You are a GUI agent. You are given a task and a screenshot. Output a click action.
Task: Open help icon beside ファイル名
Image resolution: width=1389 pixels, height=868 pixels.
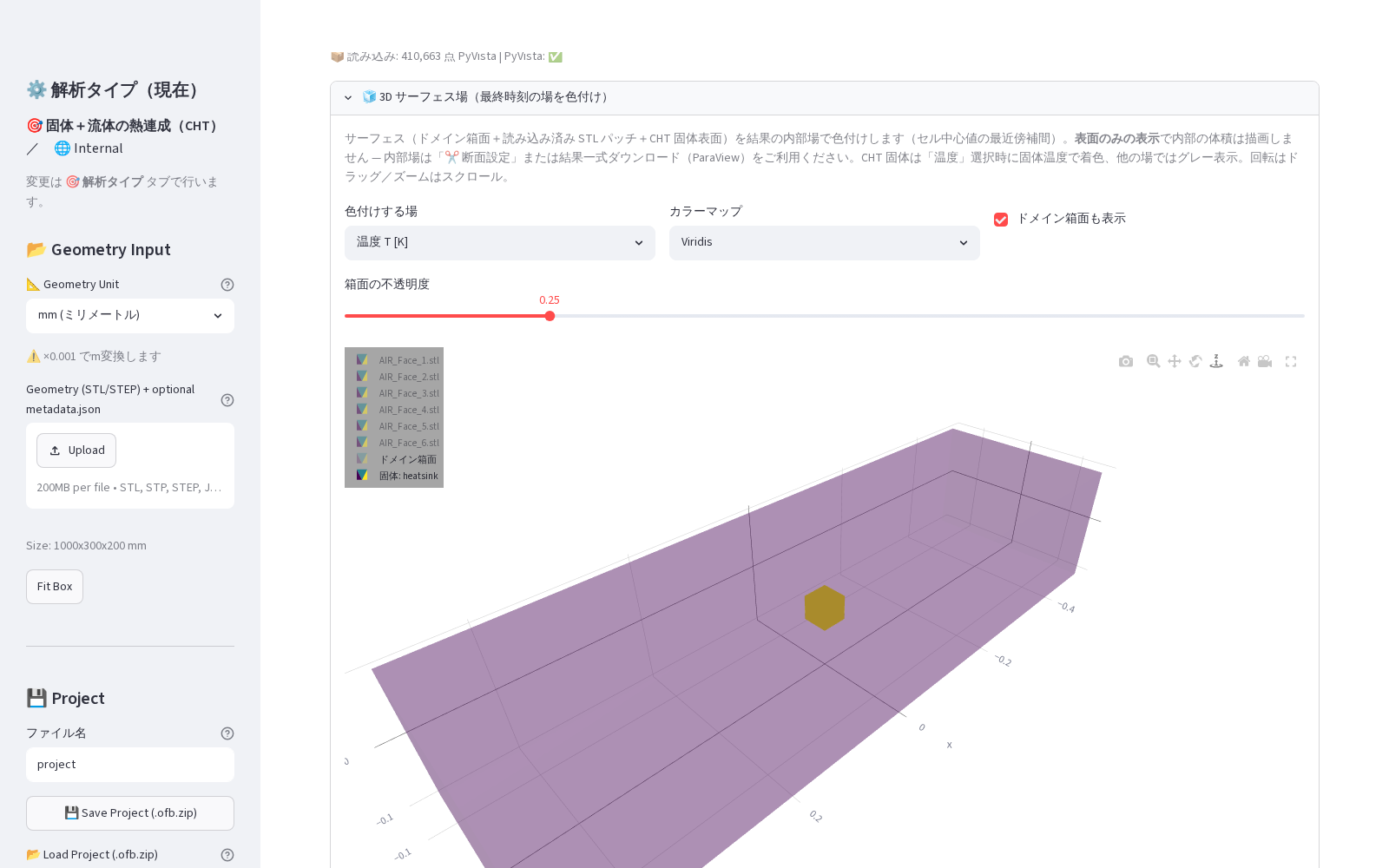(227, 733)
